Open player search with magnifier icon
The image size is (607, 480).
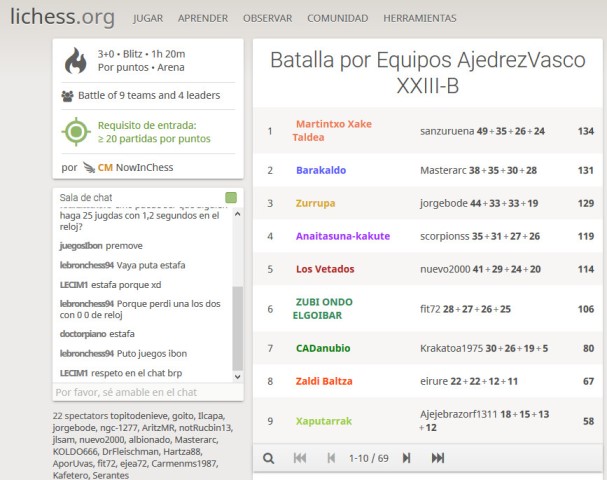click(x=268, y=458)
